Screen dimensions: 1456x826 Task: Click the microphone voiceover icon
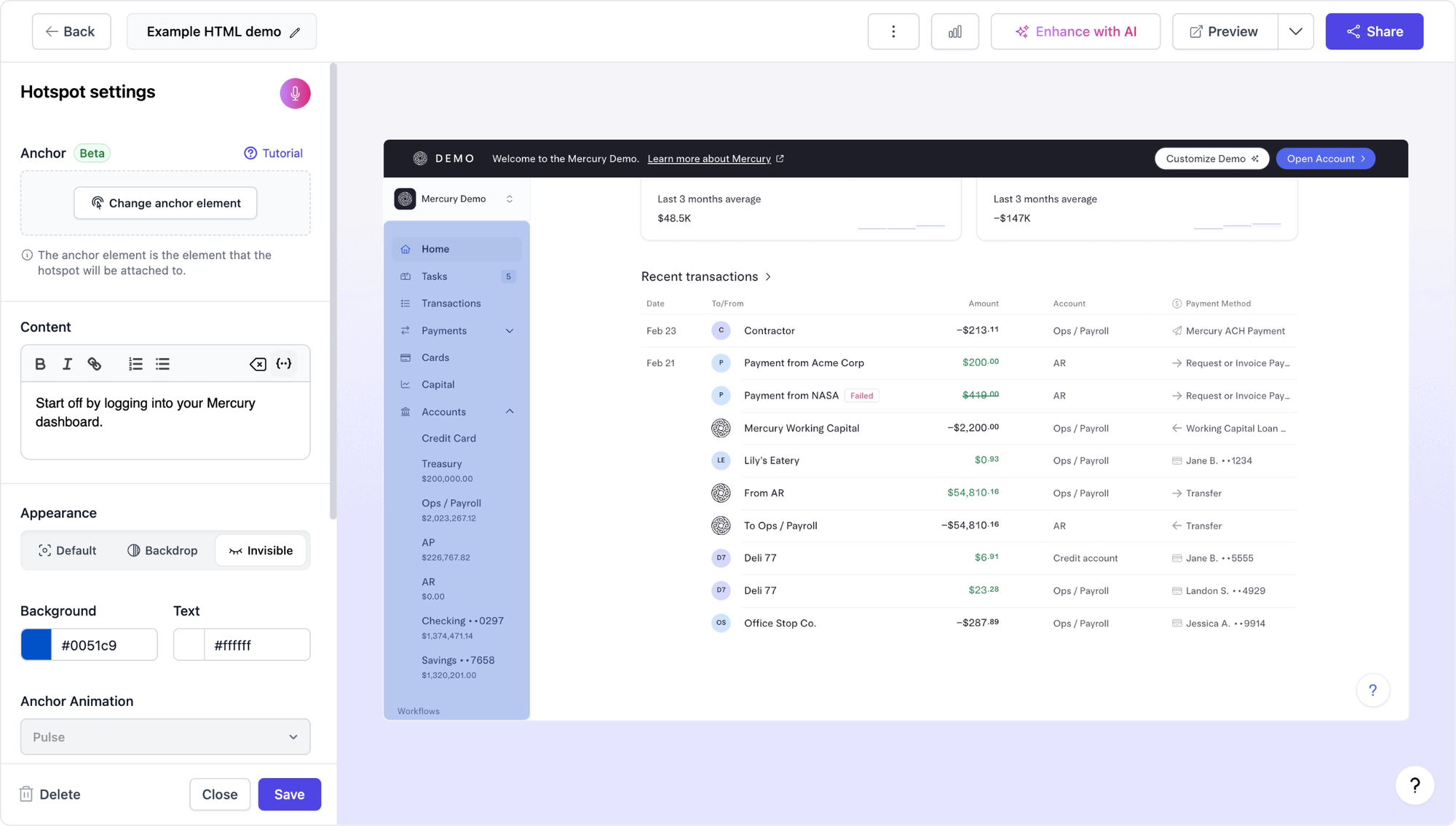(x=295, y=93)
